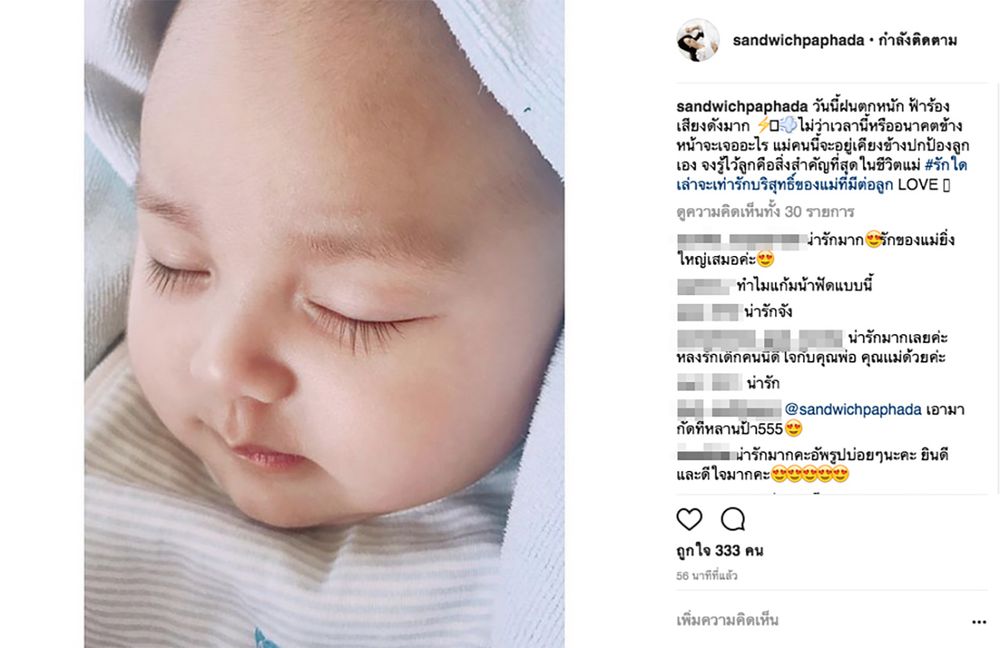Click the sleeping baby photo
The image size is (1000, 648).
(324, 324)
